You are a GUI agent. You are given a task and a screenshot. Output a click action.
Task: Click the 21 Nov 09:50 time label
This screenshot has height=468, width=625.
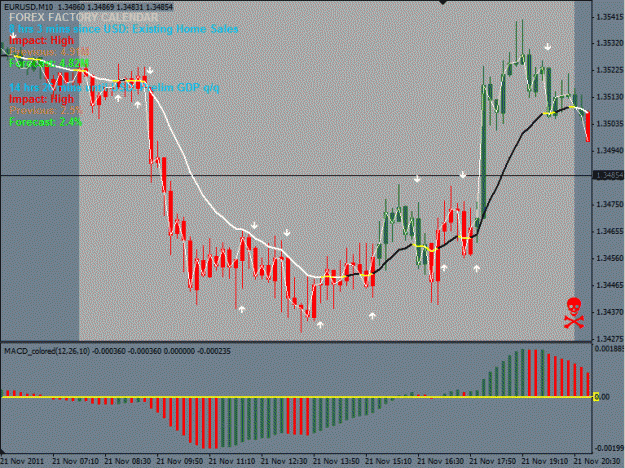point(180,461)
